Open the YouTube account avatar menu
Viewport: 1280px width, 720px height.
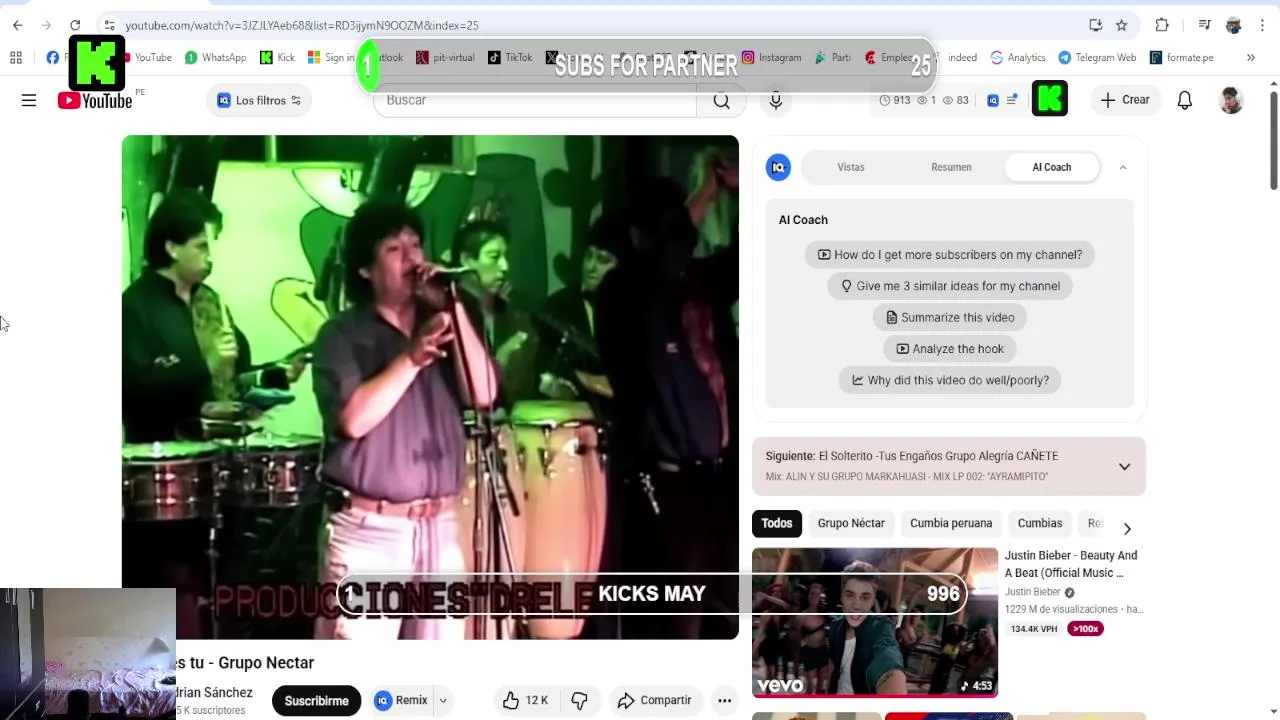coord(1231,100)
